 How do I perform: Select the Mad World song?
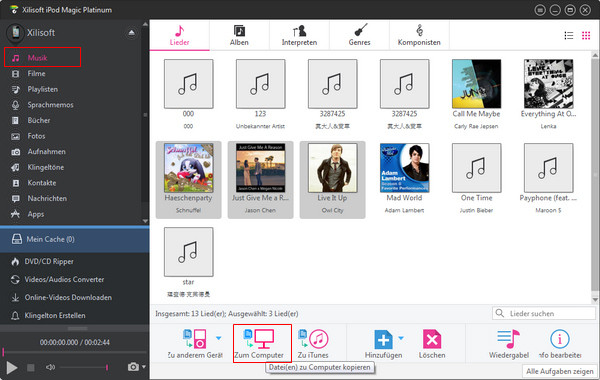404,178
